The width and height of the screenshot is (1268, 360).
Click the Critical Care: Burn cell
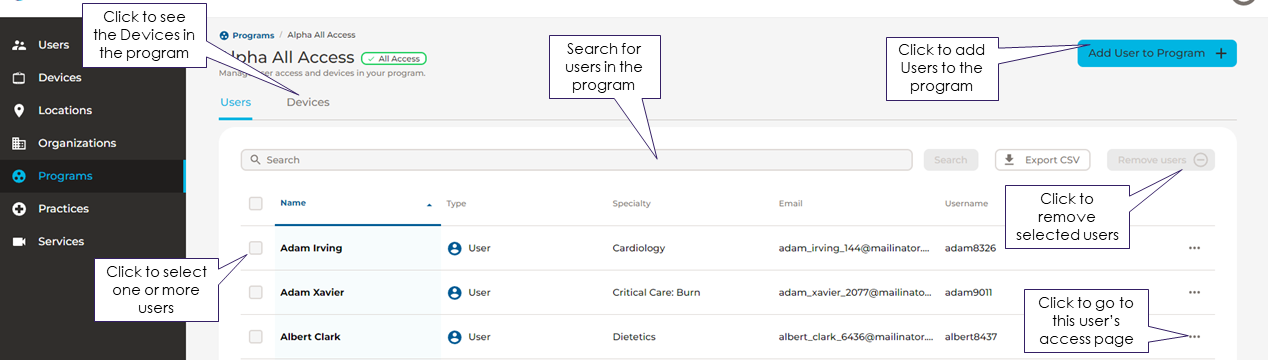click(656, 293)
